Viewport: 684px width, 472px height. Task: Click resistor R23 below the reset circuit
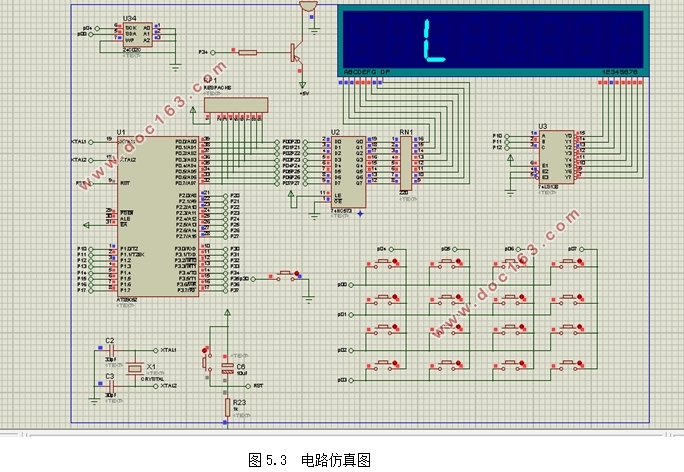[x=227, y=407]
